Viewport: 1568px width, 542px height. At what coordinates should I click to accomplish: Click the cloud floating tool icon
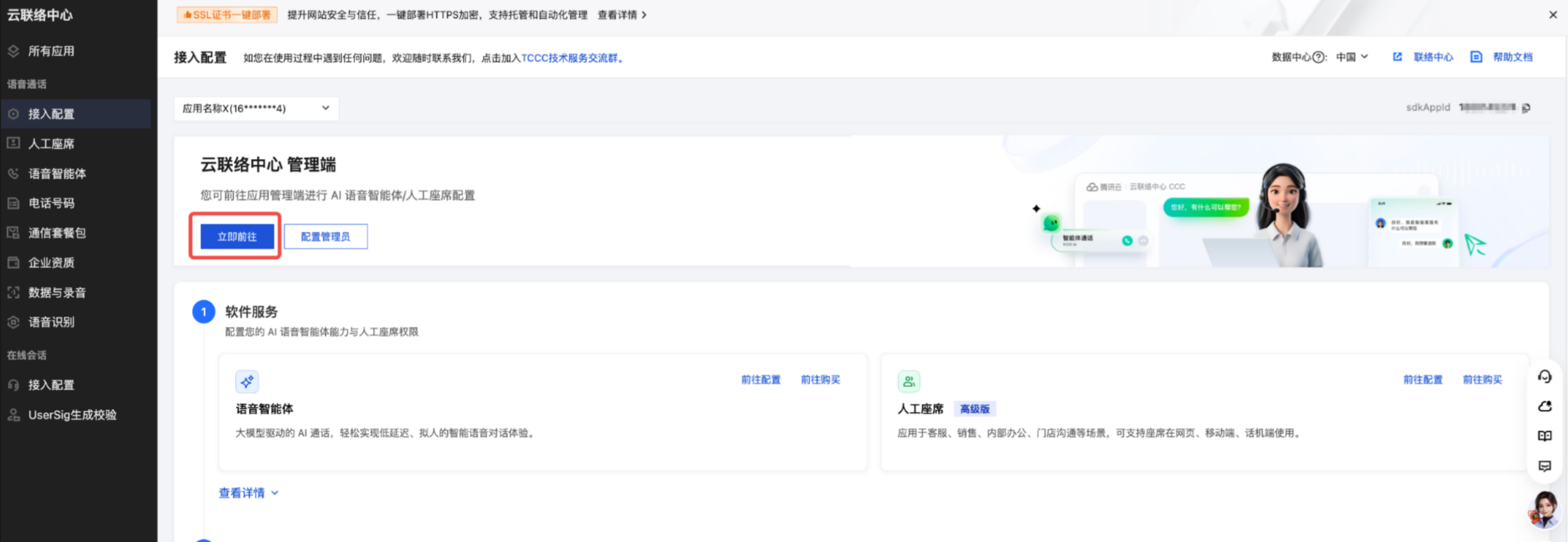pyautogui.click(x=1544, y=406)
